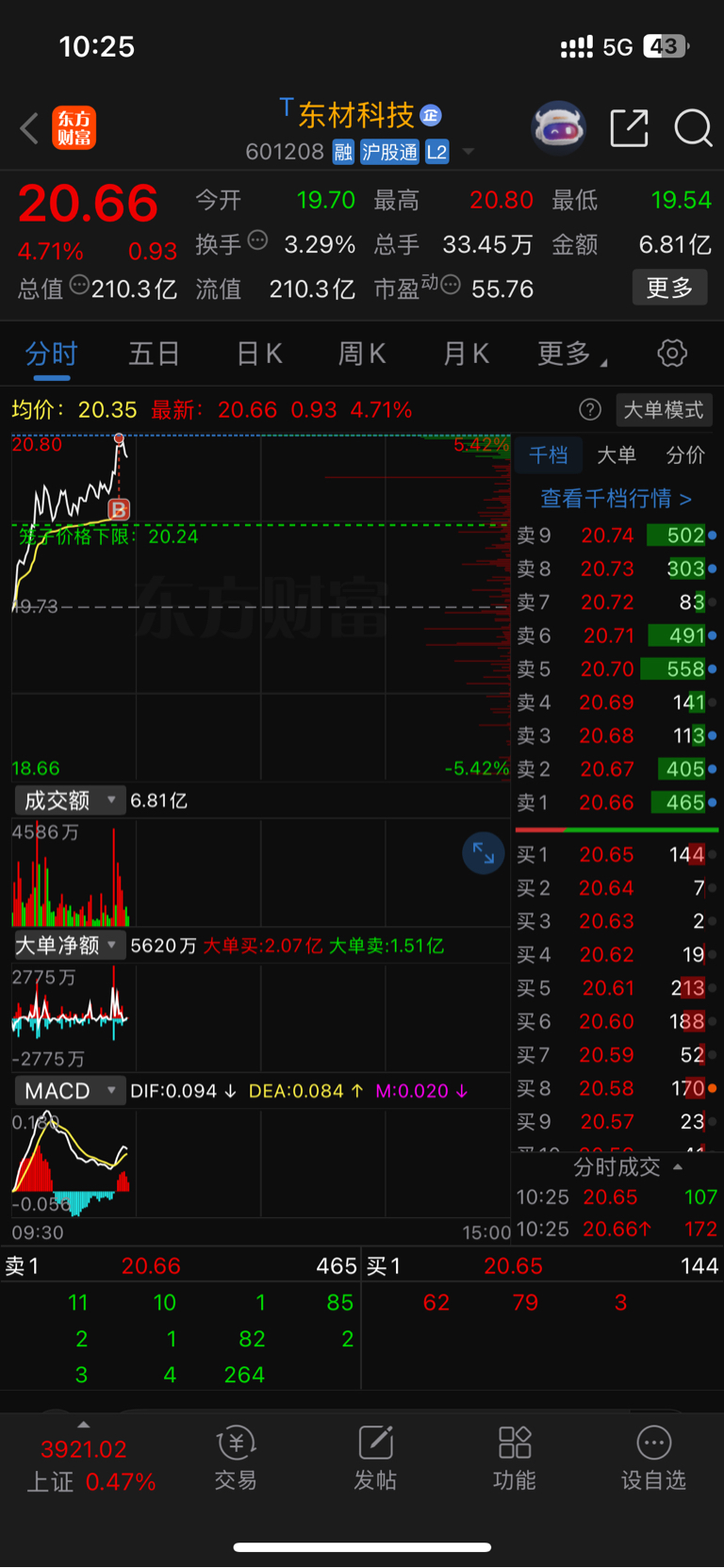Select the 千档 order book tab

(549, 455)
